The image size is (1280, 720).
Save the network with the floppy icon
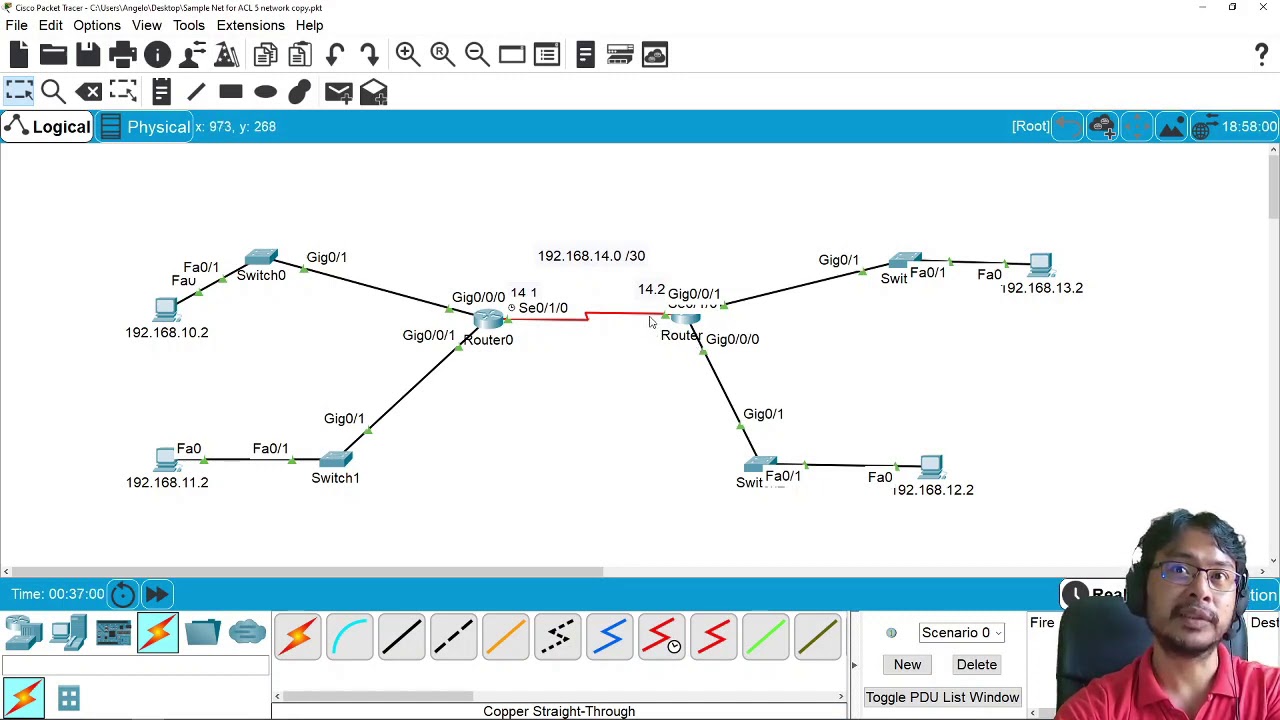[x=87, y=55]
